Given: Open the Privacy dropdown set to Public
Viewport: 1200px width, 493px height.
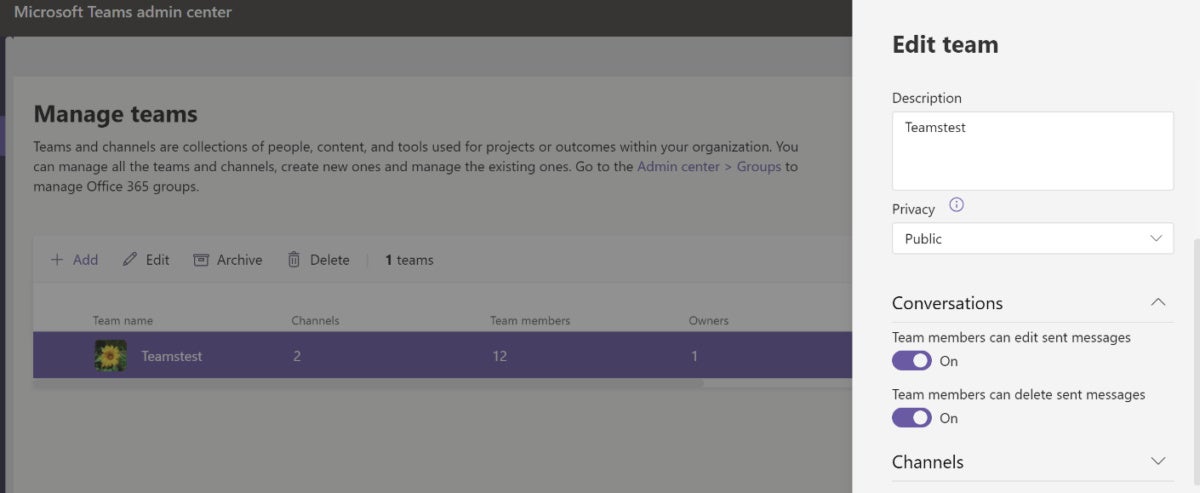Looking at the screenshot, I should pyautogui.click(x=1033, y=239).
